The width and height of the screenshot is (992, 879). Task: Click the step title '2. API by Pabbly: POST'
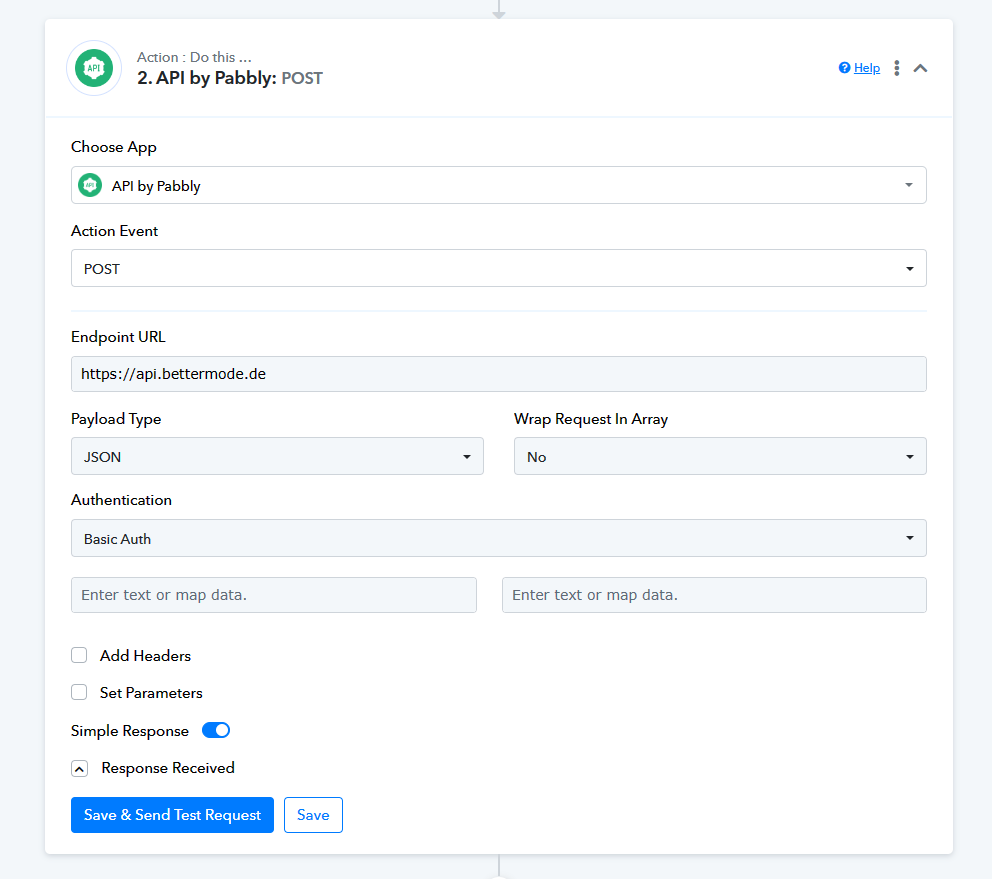tap(230, 78)
